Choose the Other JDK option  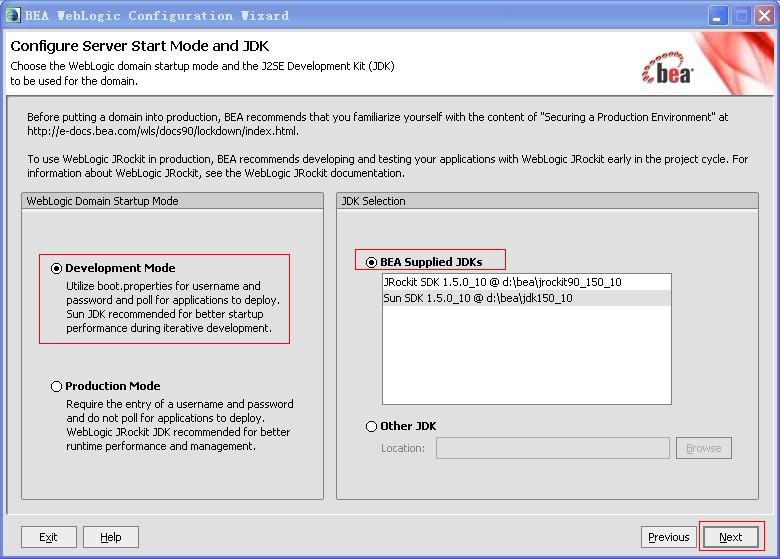point(371,426)
